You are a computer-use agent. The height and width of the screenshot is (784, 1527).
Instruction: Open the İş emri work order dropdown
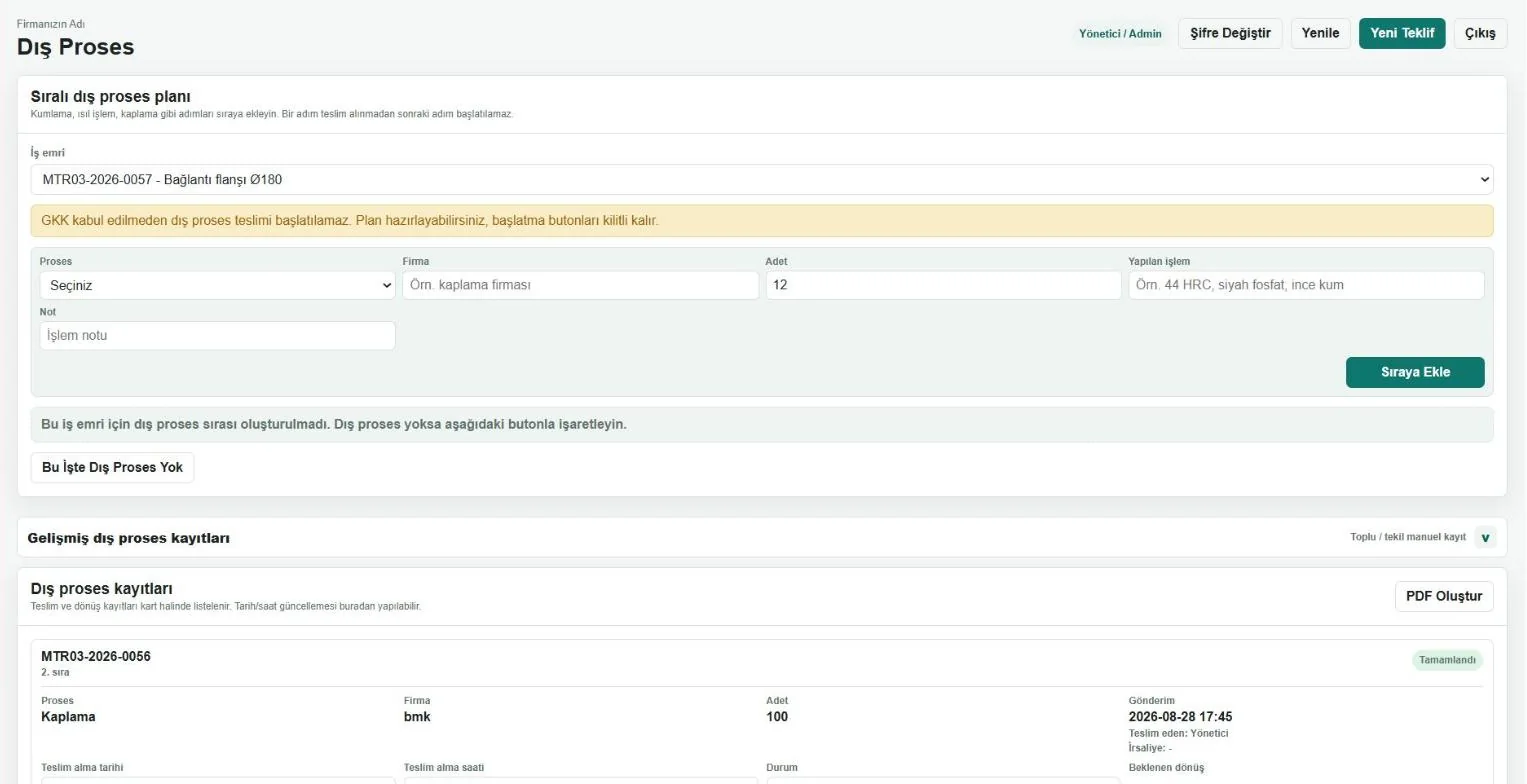pyautogui.click(x=761, y=180)
